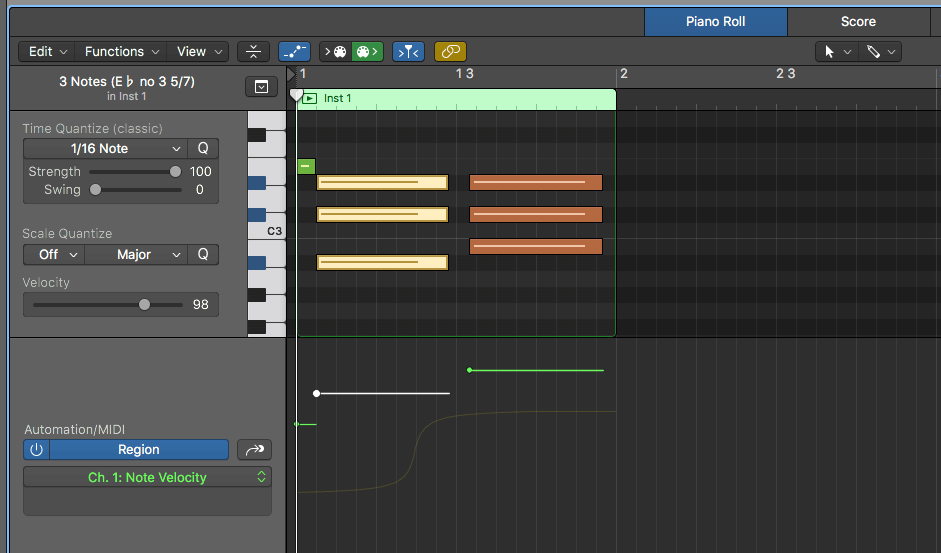Toggle the Automation power button

click(37, 450)
